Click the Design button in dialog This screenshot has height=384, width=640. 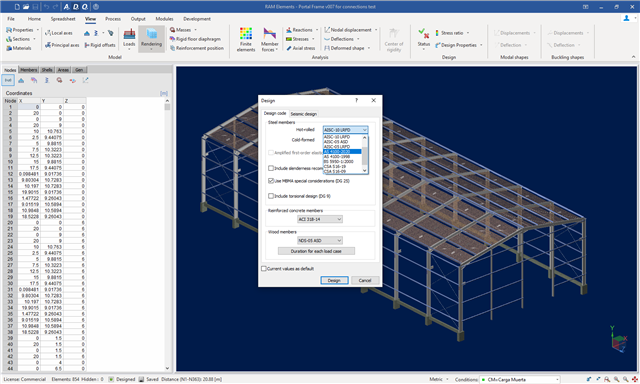(334, 280)
